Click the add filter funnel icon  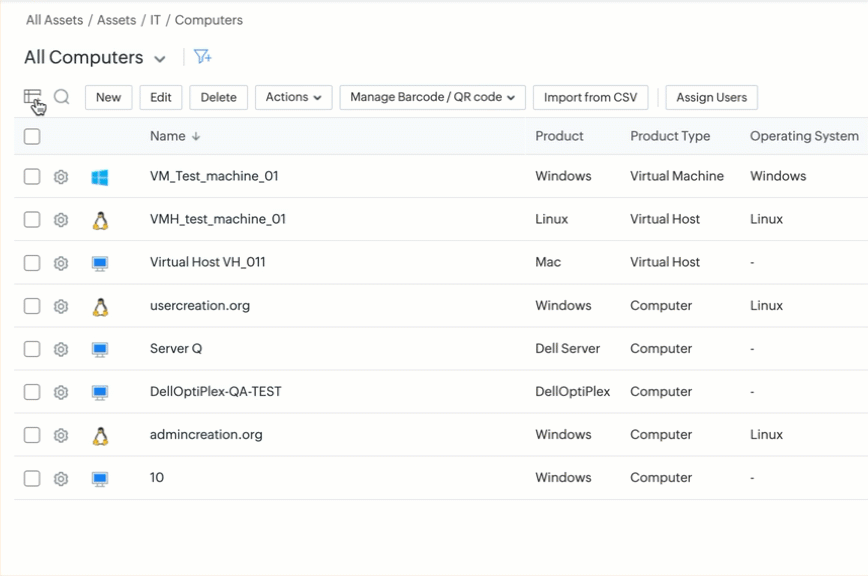point(203,57)
